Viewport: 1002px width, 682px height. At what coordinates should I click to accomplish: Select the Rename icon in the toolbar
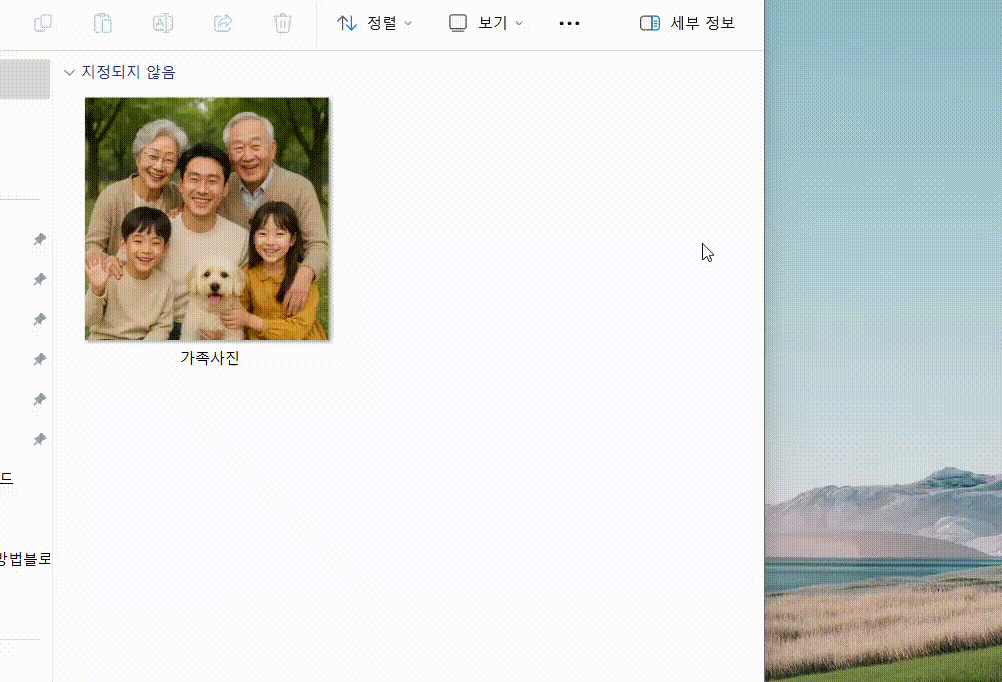163,23
